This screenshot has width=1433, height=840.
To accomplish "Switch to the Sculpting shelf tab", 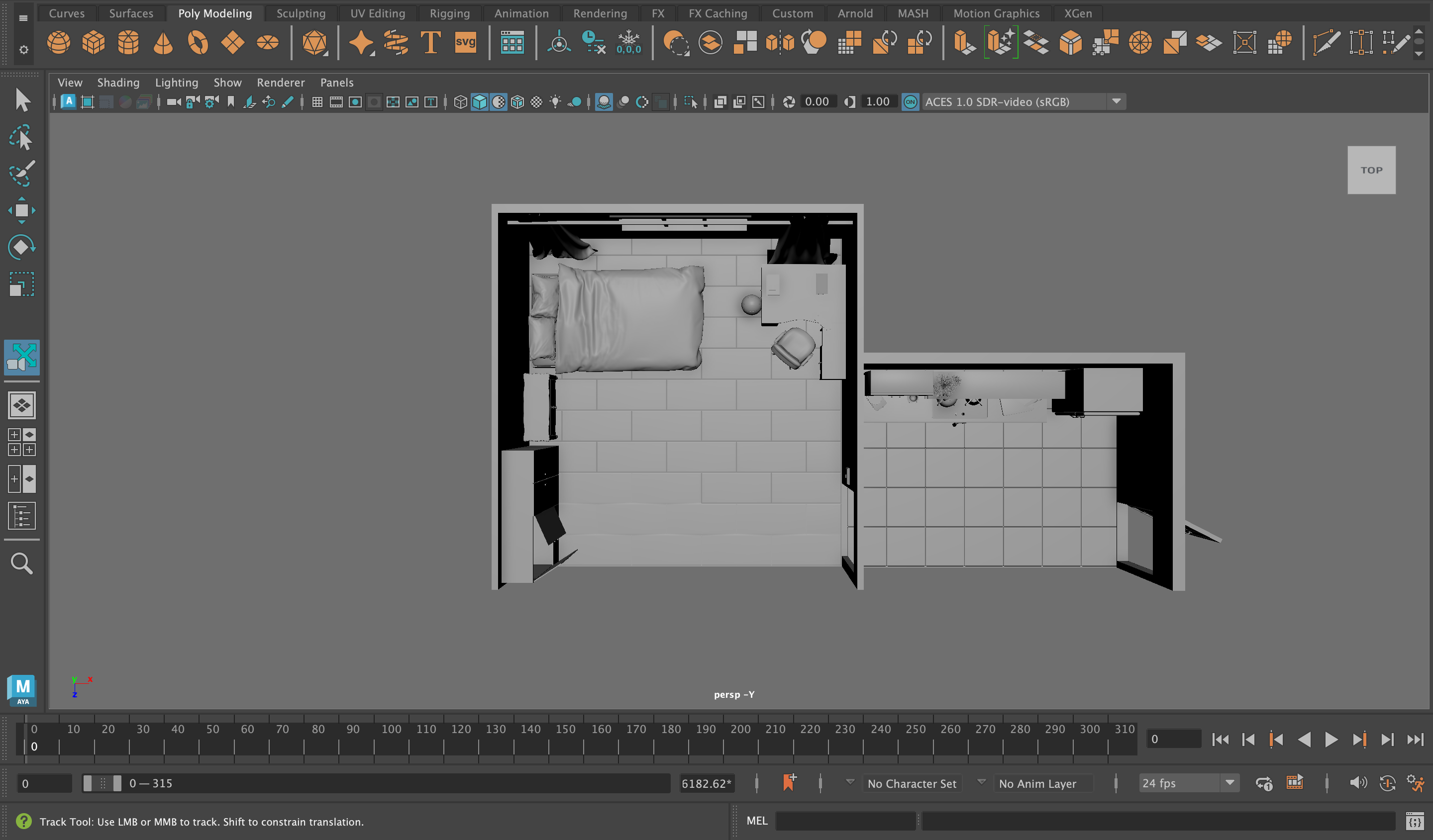I will point(301,13).
